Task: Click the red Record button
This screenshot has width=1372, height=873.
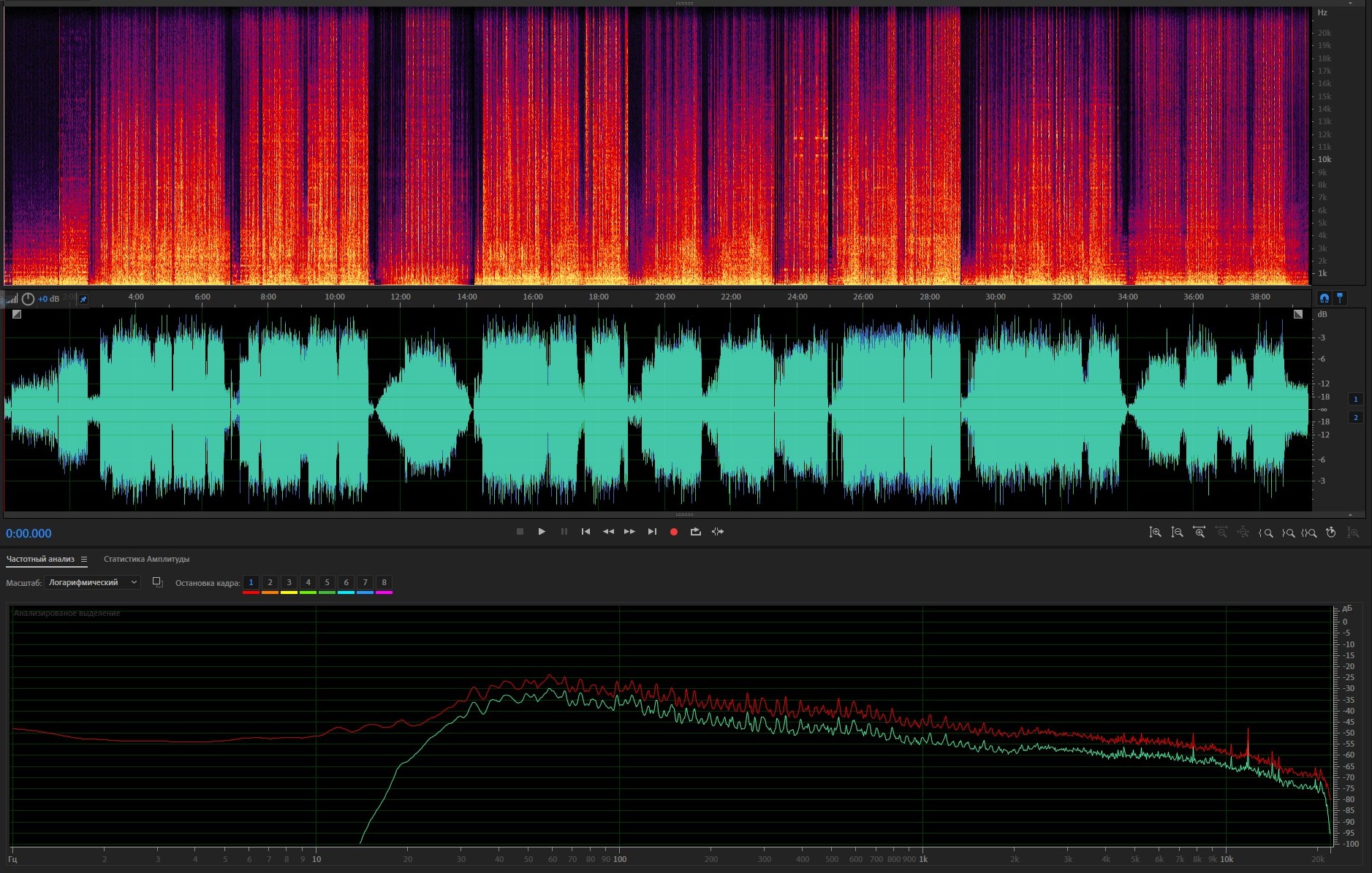Action: (x=674, y=532)
